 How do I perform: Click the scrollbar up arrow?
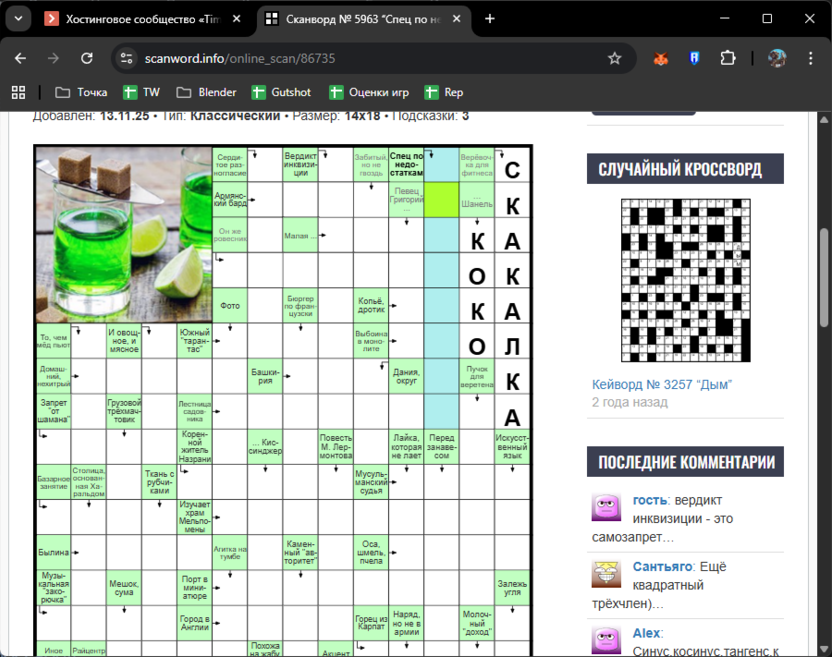click(x=824, y=120)
